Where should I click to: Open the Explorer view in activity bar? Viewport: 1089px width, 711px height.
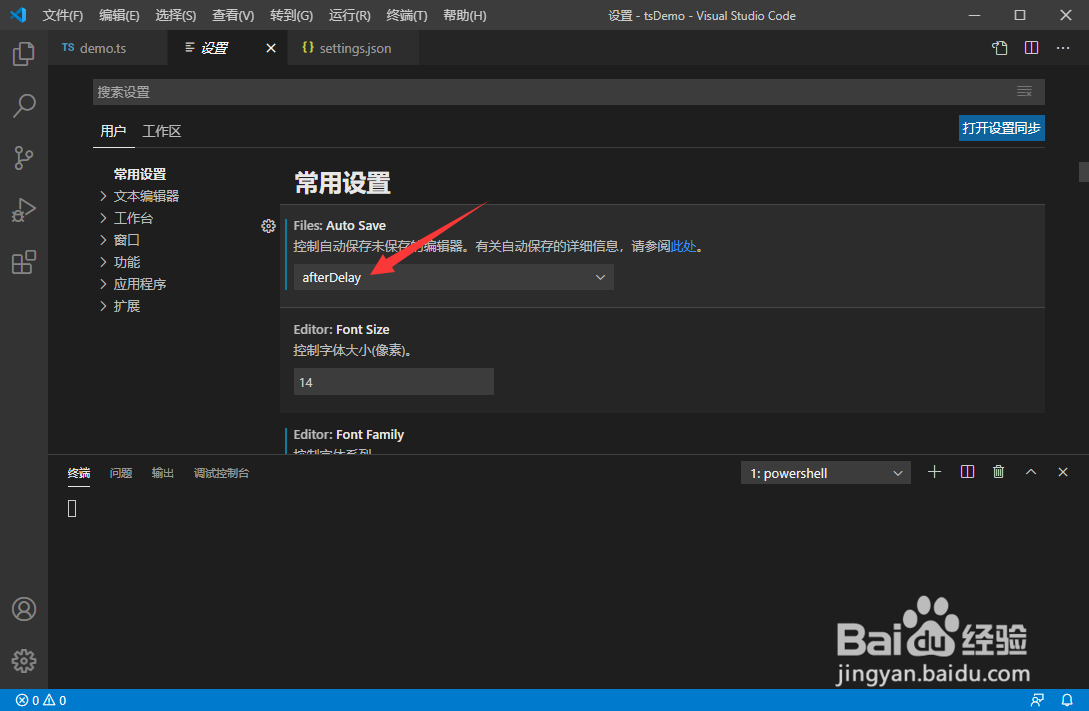24,53
